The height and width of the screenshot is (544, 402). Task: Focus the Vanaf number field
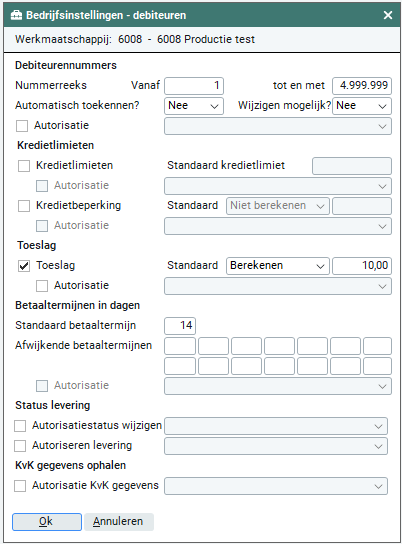tap(194, 86)
